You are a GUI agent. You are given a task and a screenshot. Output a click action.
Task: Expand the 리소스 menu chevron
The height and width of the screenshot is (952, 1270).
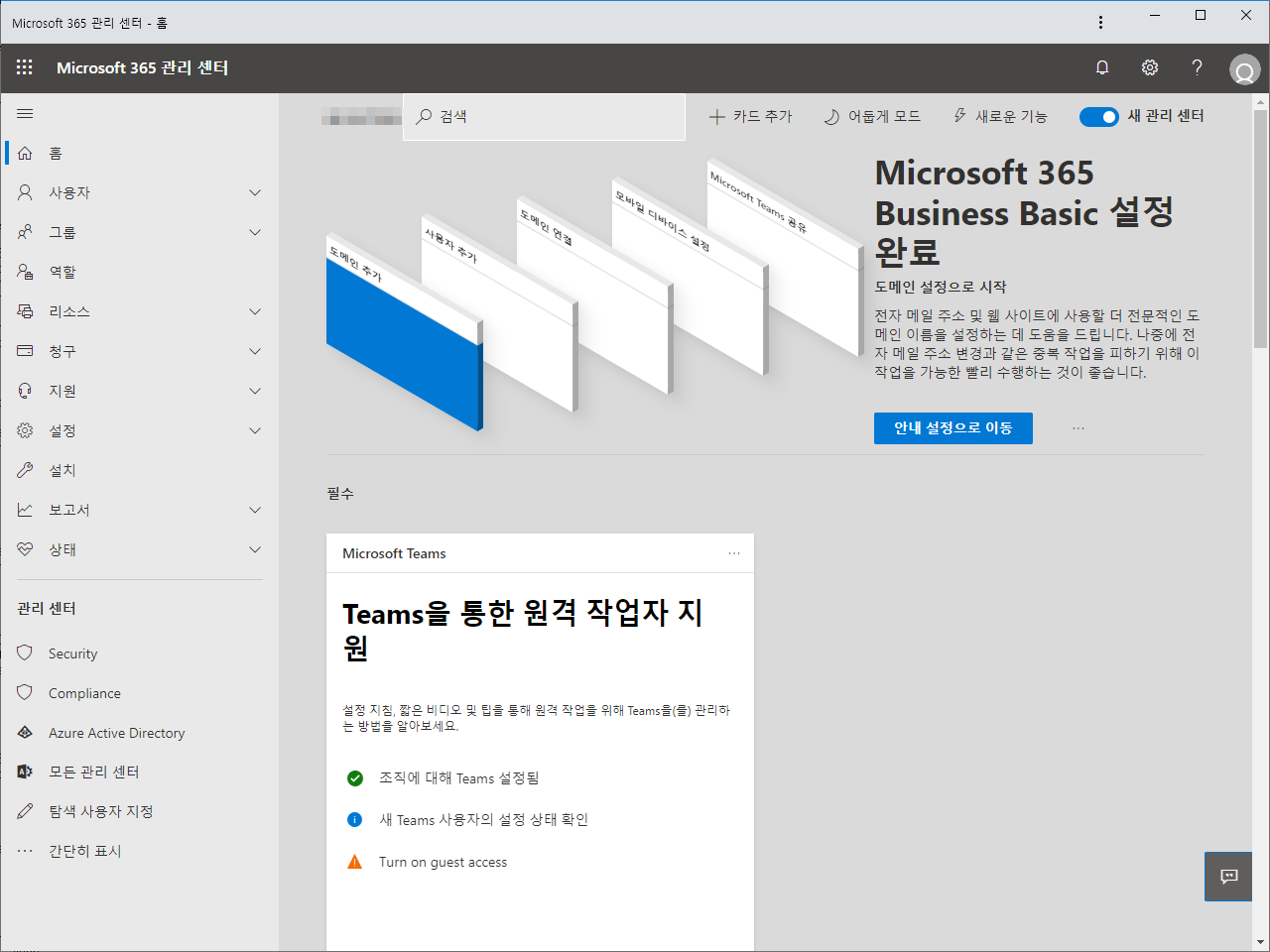(255, 311)
